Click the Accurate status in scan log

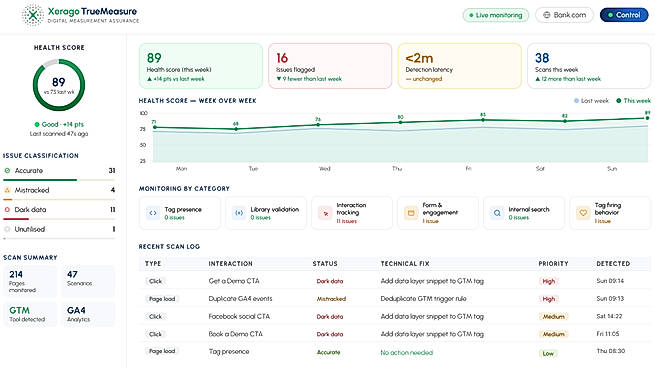[x=328, y=352]
